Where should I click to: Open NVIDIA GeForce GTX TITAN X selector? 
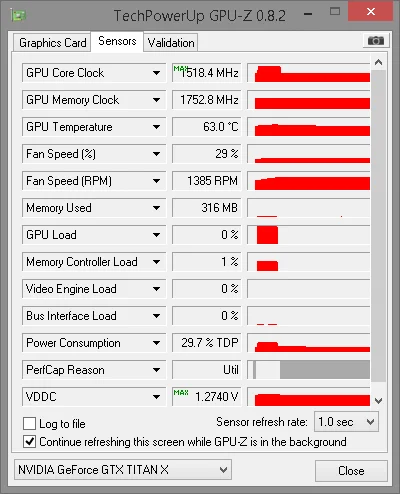[123, 470]
